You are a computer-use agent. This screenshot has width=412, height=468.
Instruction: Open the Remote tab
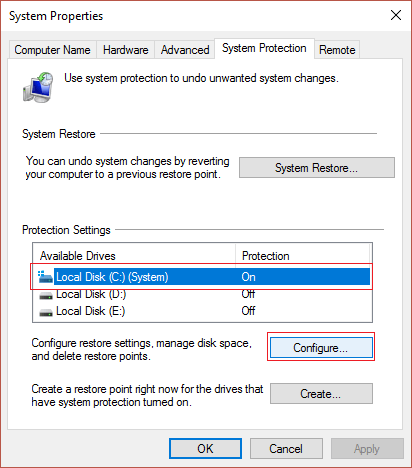[x=337, y=50]
